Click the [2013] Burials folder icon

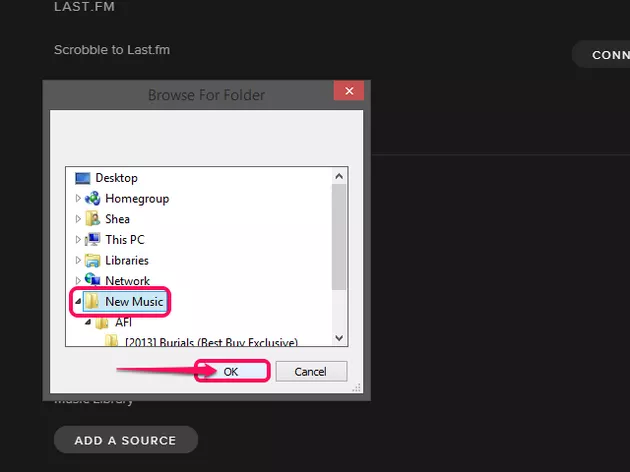[x=111, y=341]
